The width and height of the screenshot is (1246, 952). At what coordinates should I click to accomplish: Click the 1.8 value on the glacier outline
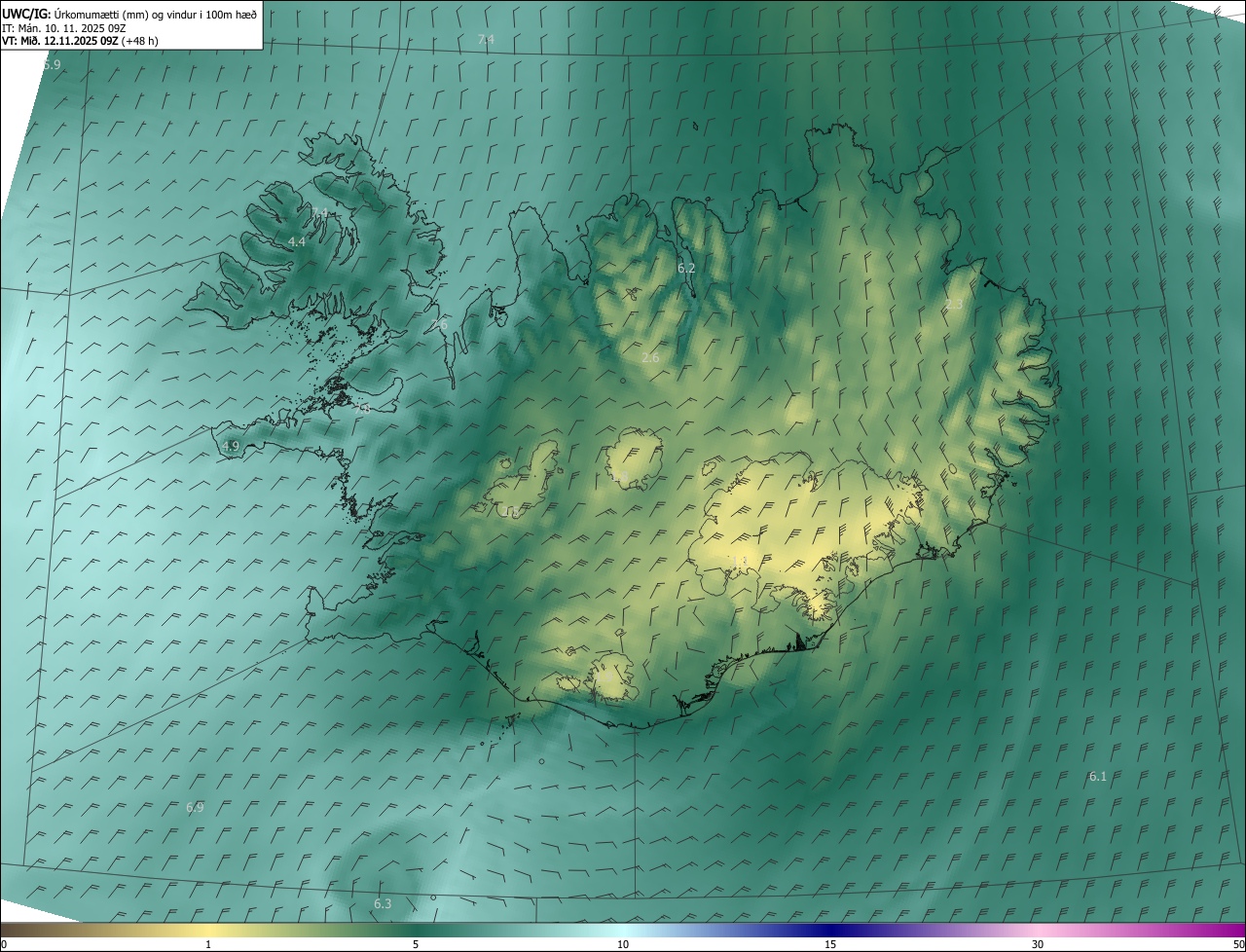point(619,476)
